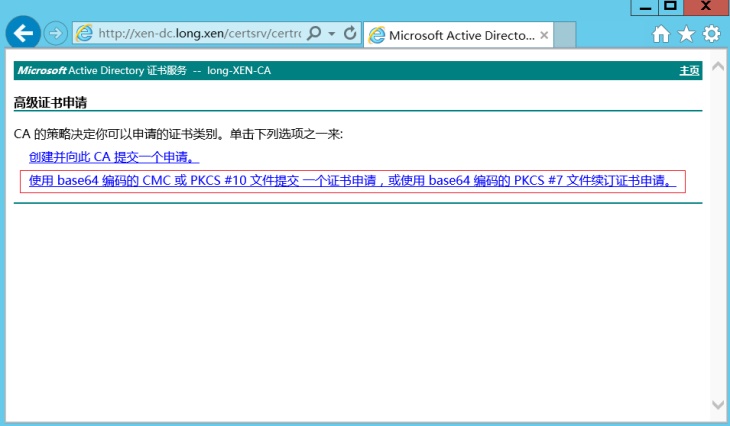The image size is (730, 426).
Task: Go back with the browser back arrow
Action: pos(23,33)
